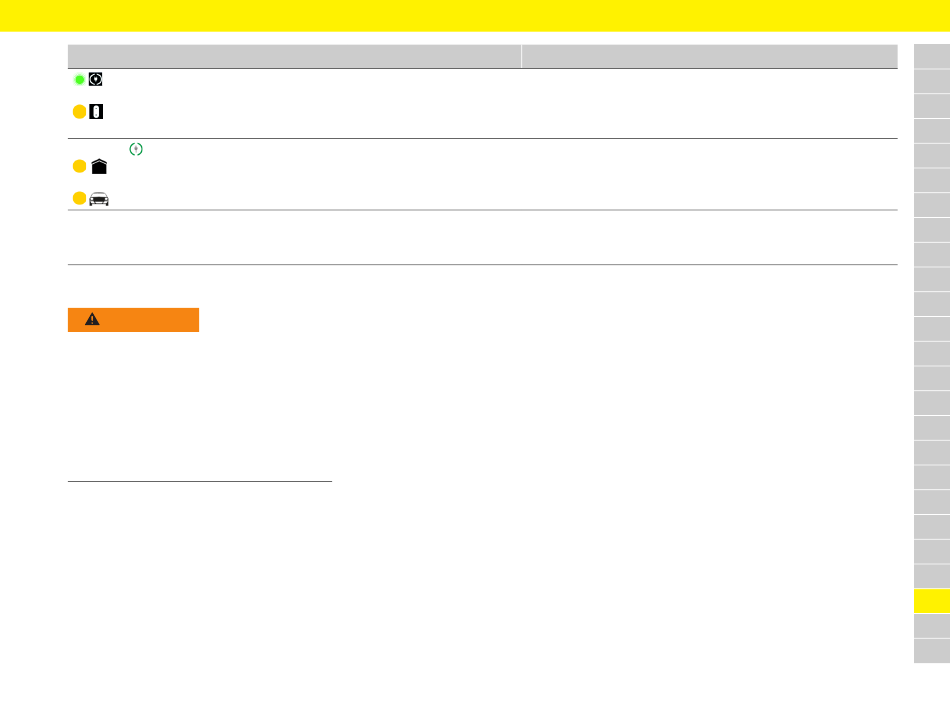Screen dimensions: 950x701
Task: Click the green status LED dot
Action: (x=79, y=79)
